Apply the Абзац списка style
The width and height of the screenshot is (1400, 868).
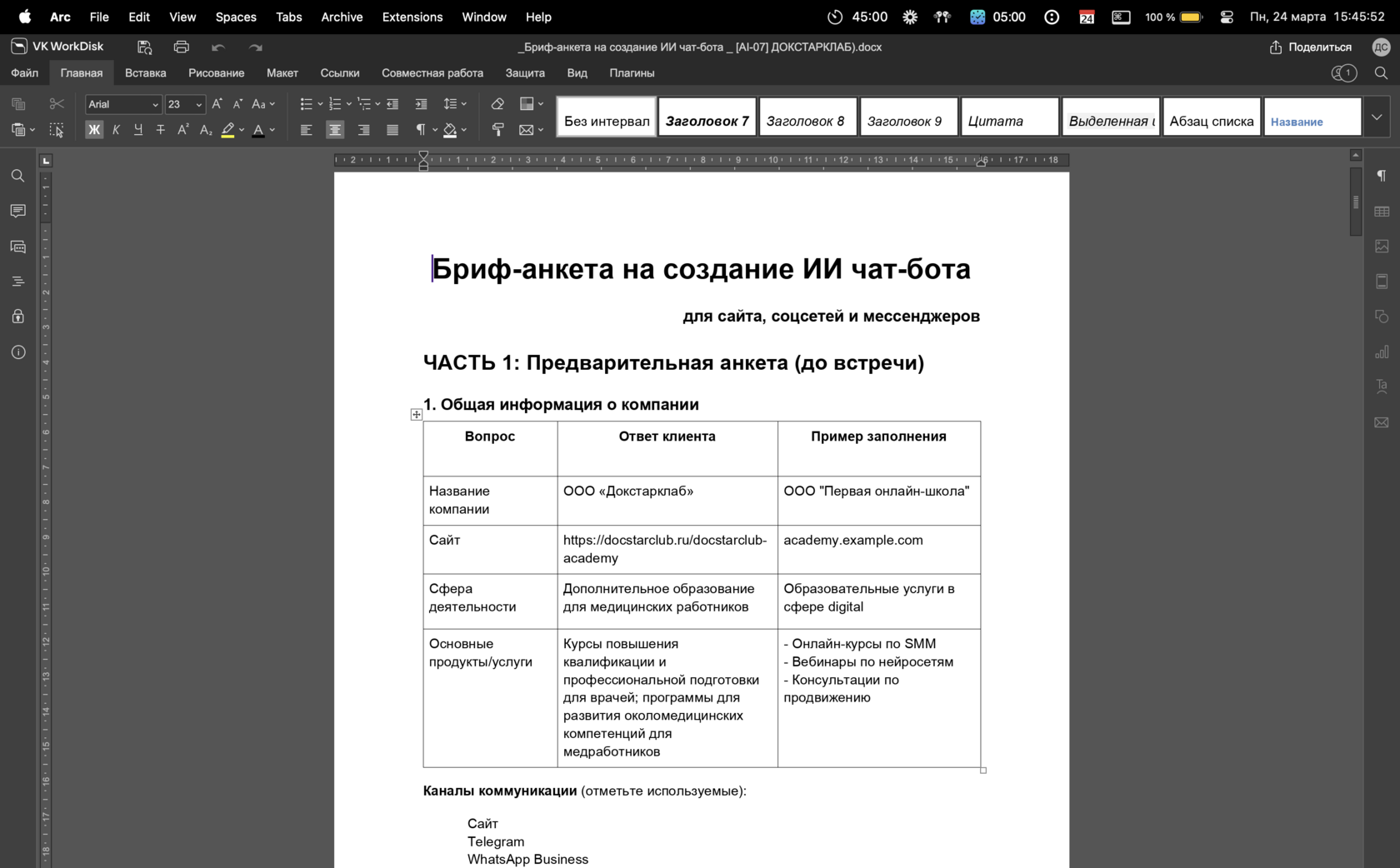coord(1212,117)
